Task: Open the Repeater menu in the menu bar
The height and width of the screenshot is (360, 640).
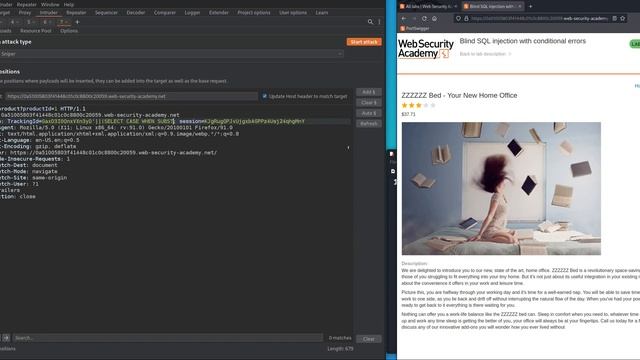Action: point(27,4)
